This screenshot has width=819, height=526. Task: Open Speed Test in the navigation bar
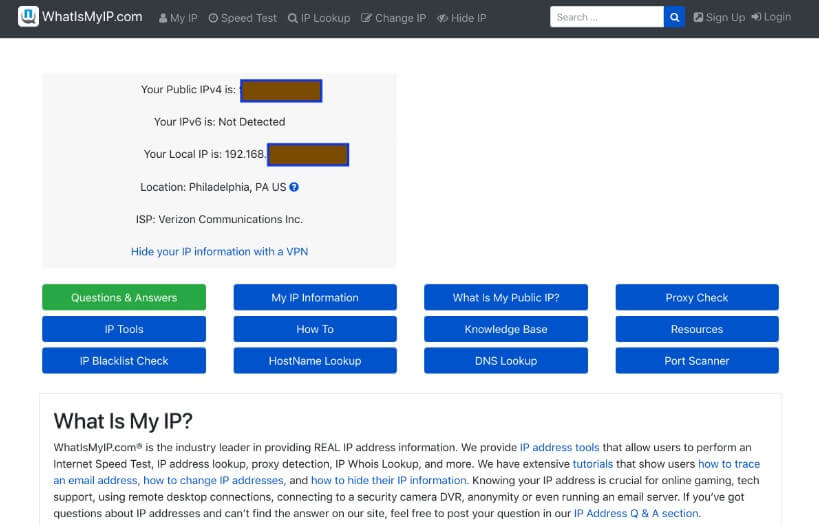pyautogui.click(x=243, y=18)
